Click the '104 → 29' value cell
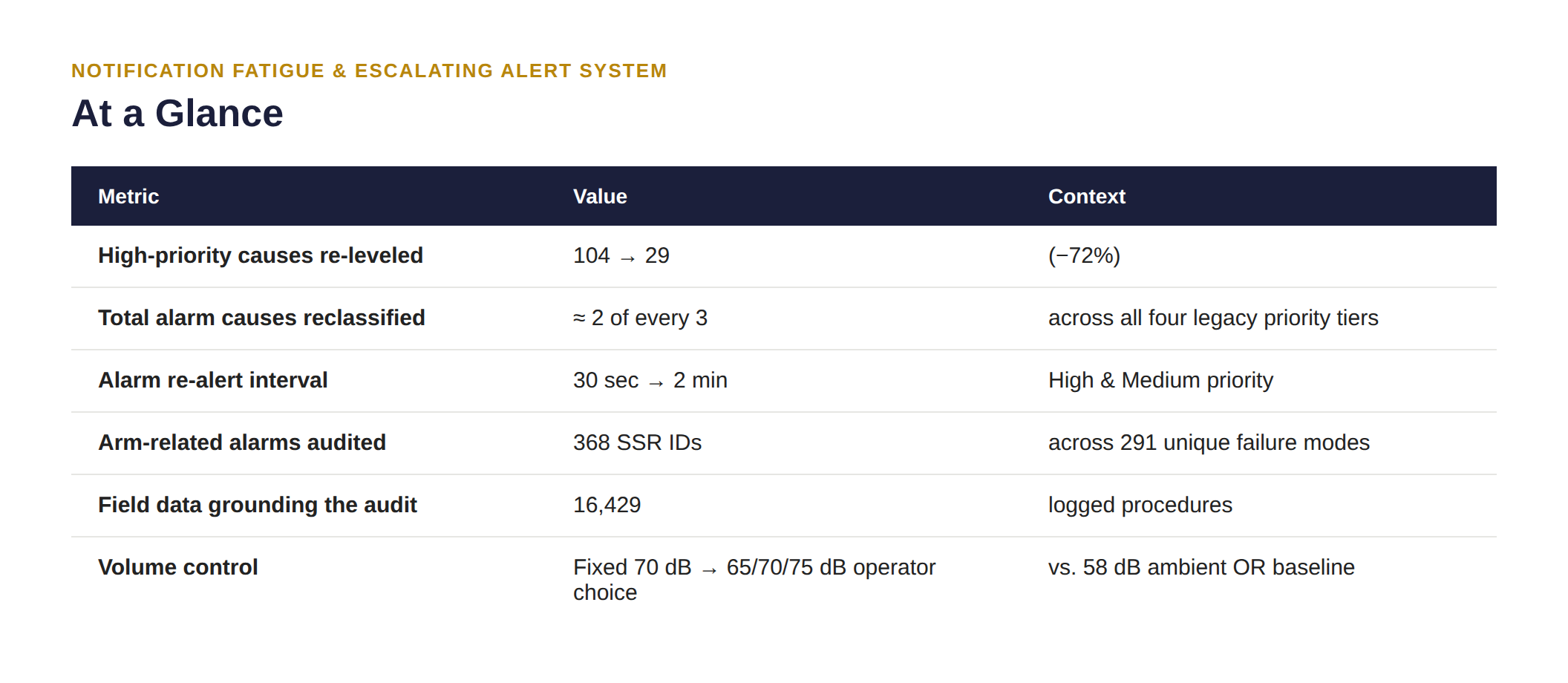This screenshot has height=683, width=1568. click(x=621, y=255)
